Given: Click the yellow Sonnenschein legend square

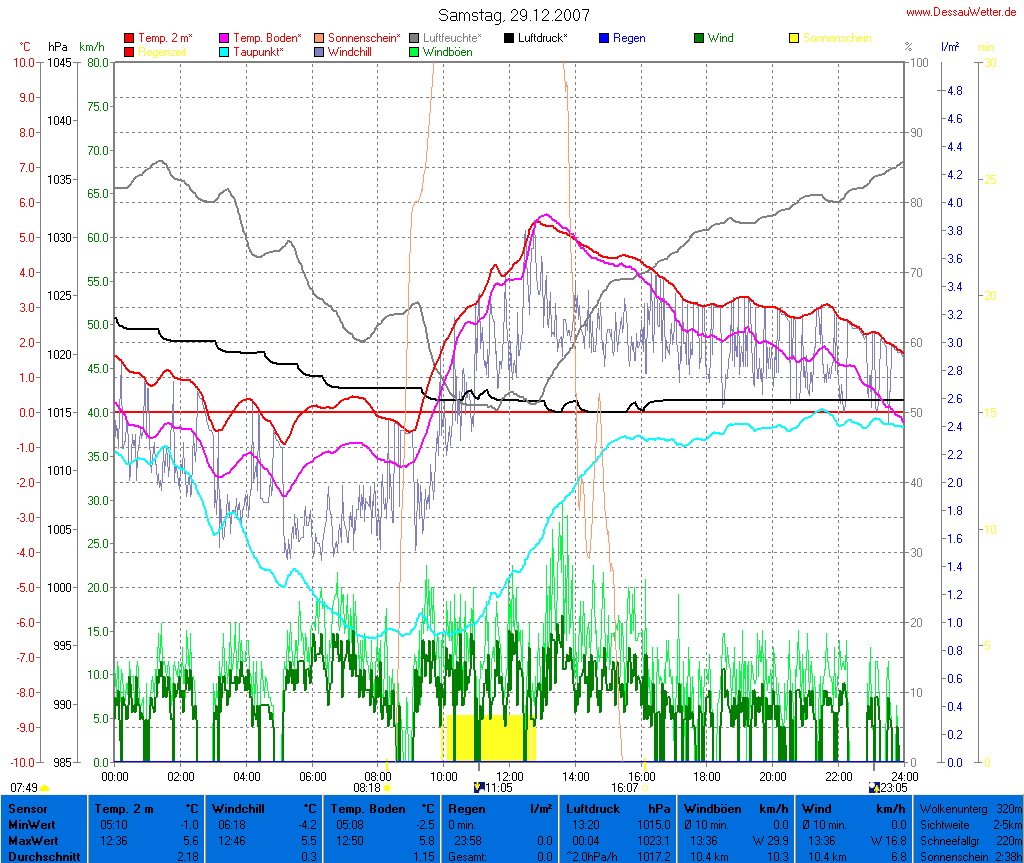Looking at the screenshot, I should [794, 38].
